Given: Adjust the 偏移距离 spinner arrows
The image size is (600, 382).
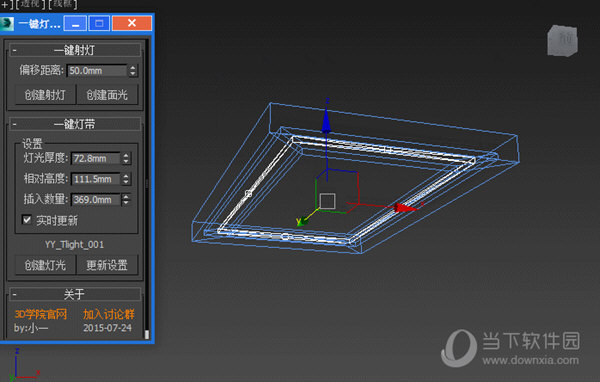Looking at the screenshot, I should coord(132,70).
